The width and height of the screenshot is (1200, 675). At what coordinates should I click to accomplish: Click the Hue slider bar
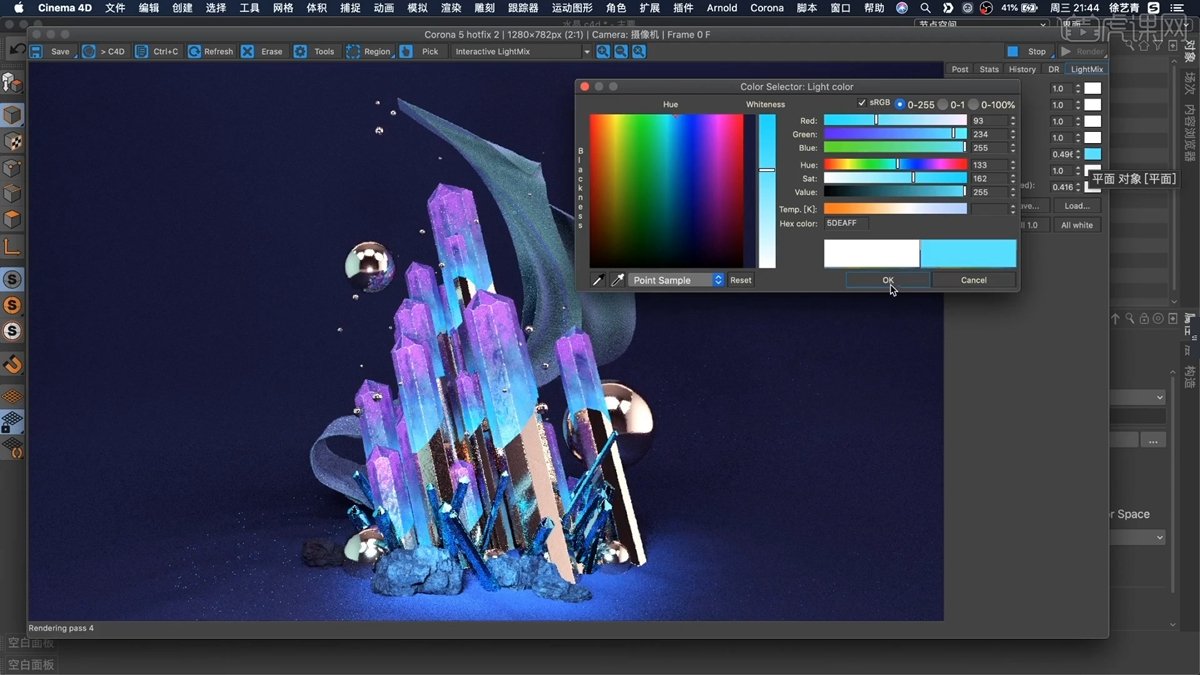tap(895, 164)
